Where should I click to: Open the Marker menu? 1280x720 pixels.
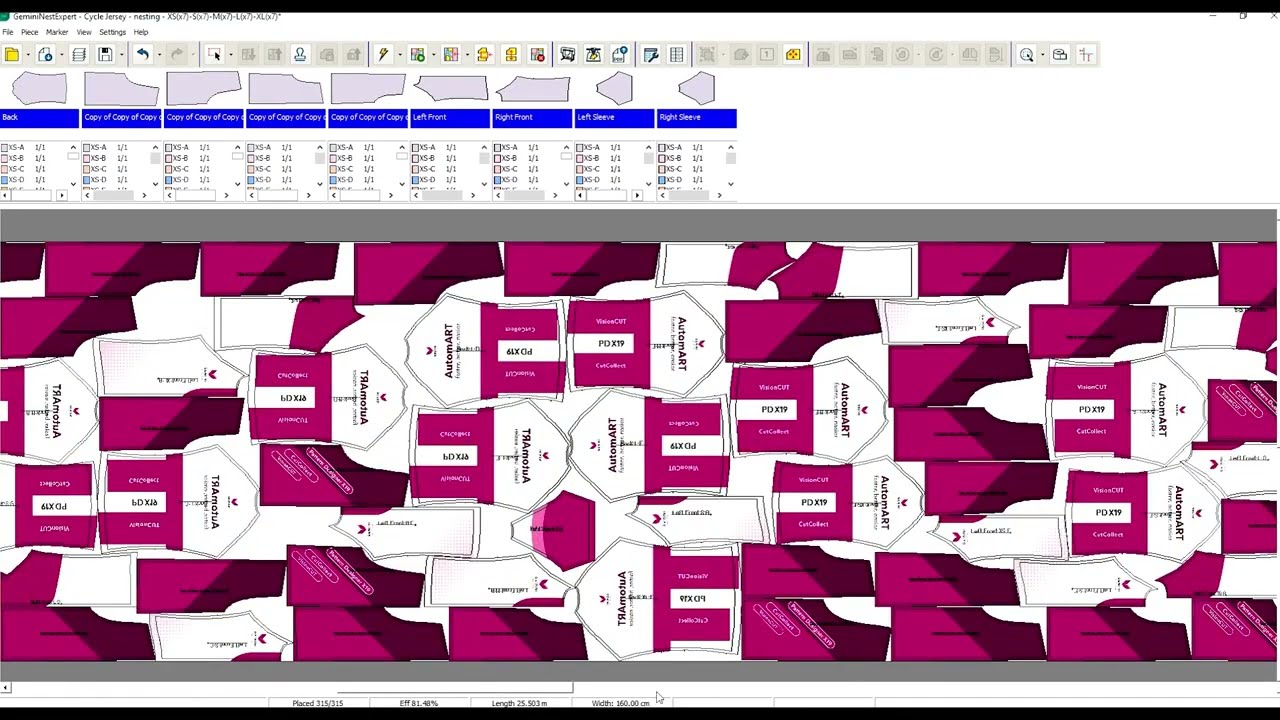pos(57,32)
